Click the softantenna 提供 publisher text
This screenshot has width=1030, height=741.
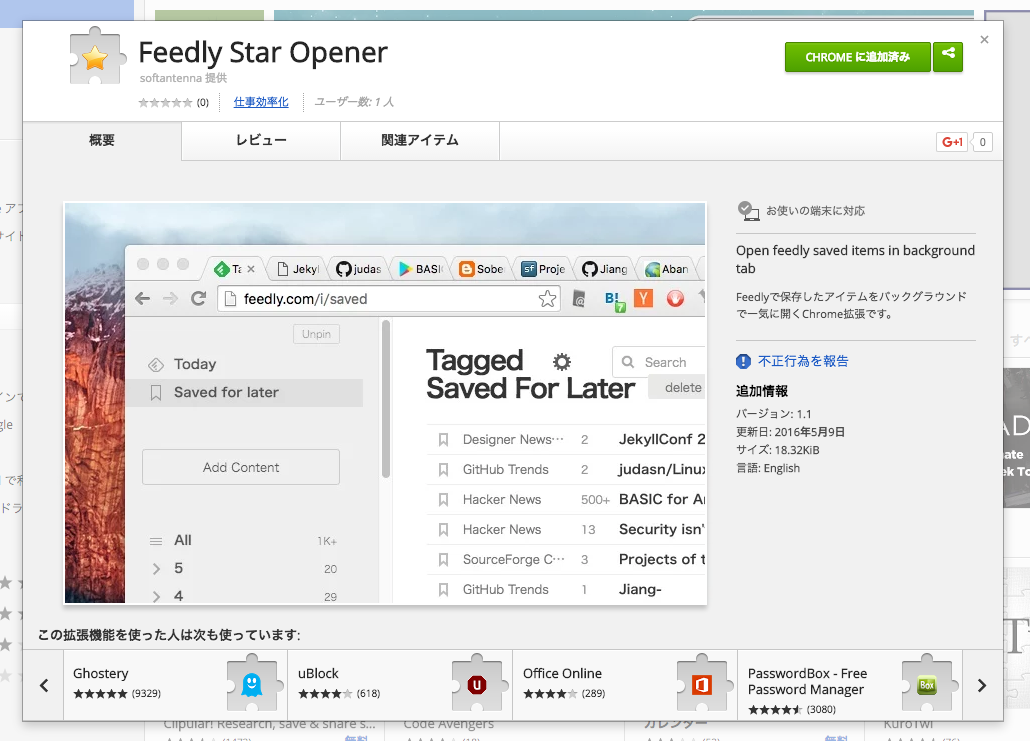coord(183,78)
